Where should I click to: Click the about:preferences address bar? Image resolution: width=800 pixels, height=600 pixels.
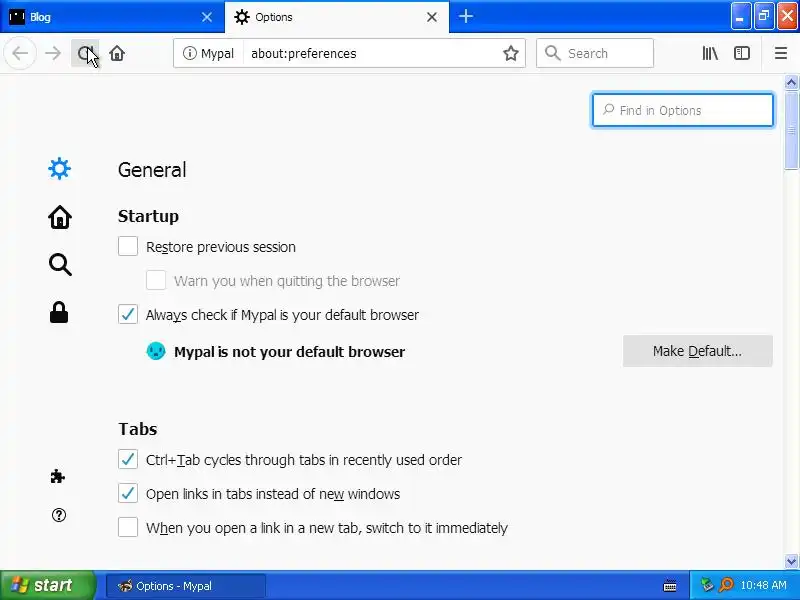pos(372,53)
